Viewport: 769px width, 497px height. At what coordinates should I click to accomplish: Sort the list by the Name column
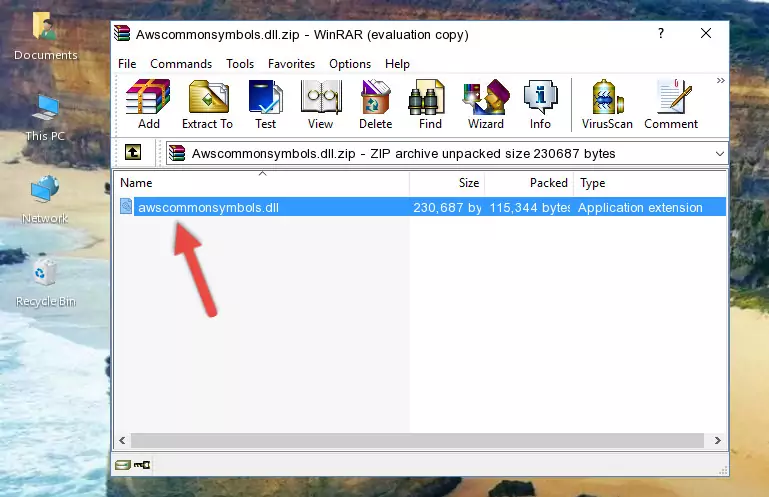click(262, 183)
